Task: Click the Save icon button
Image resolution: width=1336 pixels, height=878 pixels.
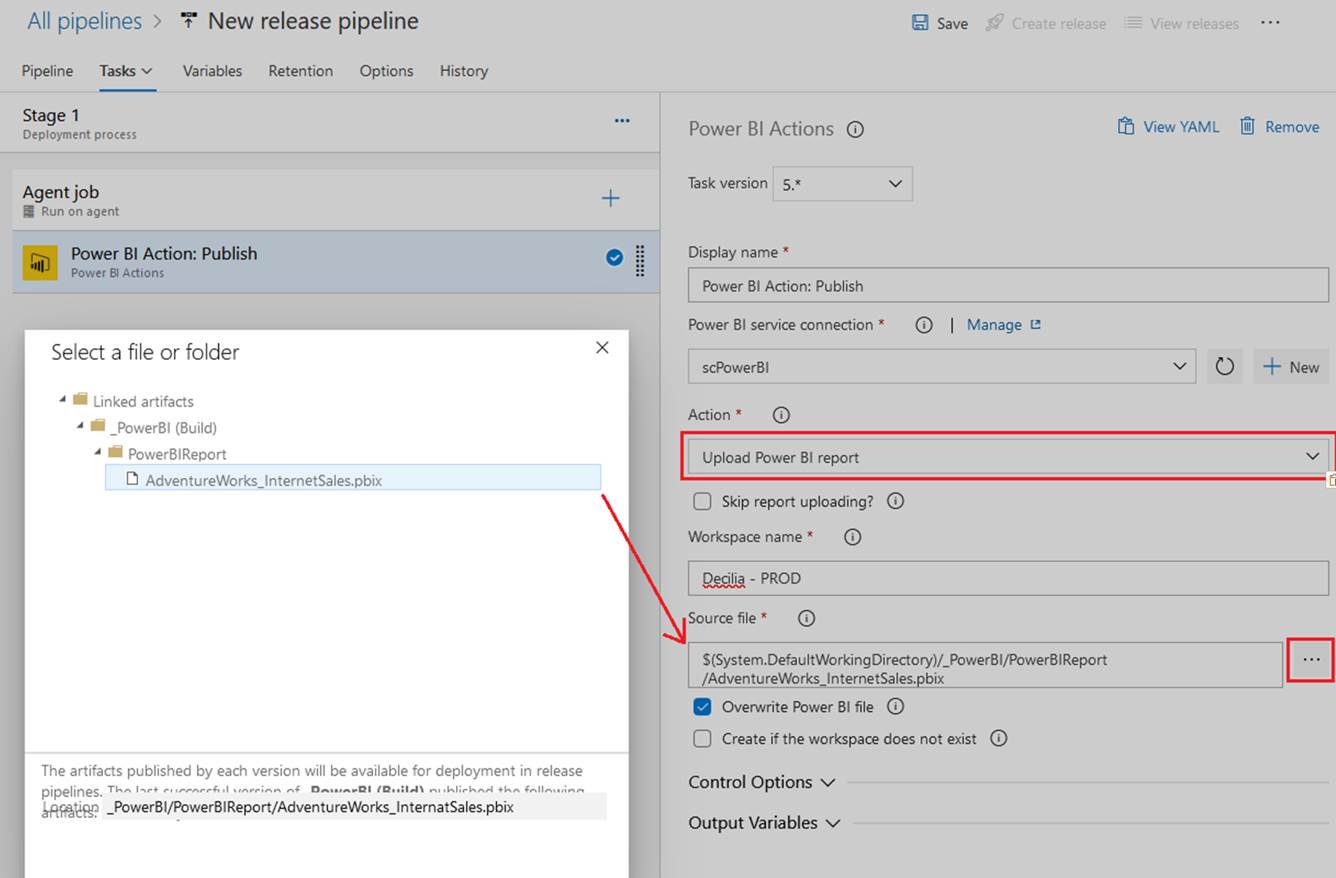Action: point(939,23)
